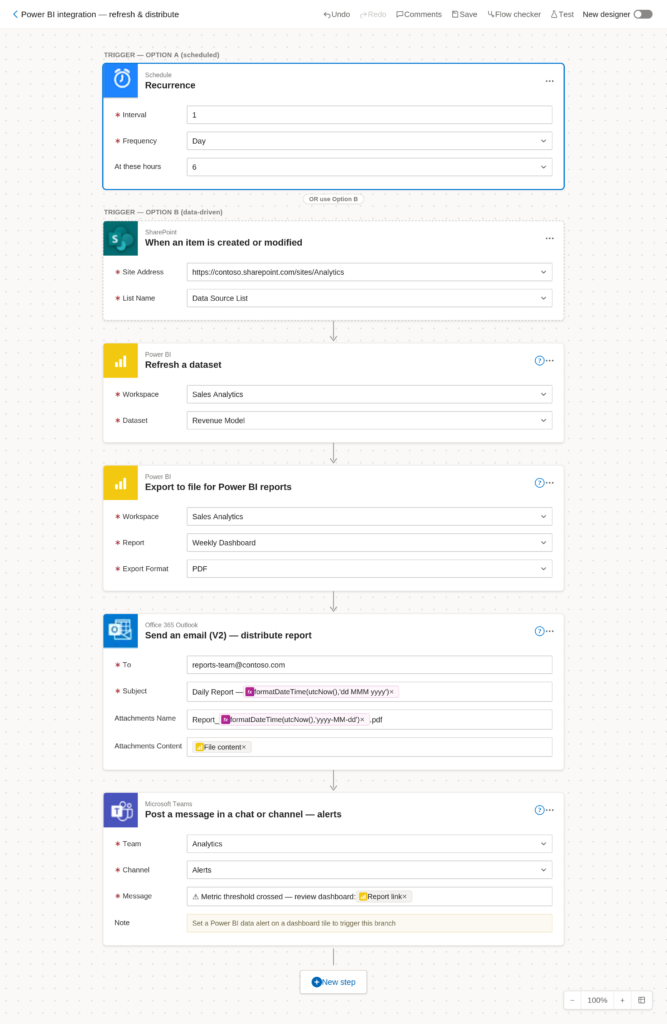Click 'Export to file for Power BI reports' title
The height and width of the screenshot is (1024, 667).
click(x=218, y=487)
